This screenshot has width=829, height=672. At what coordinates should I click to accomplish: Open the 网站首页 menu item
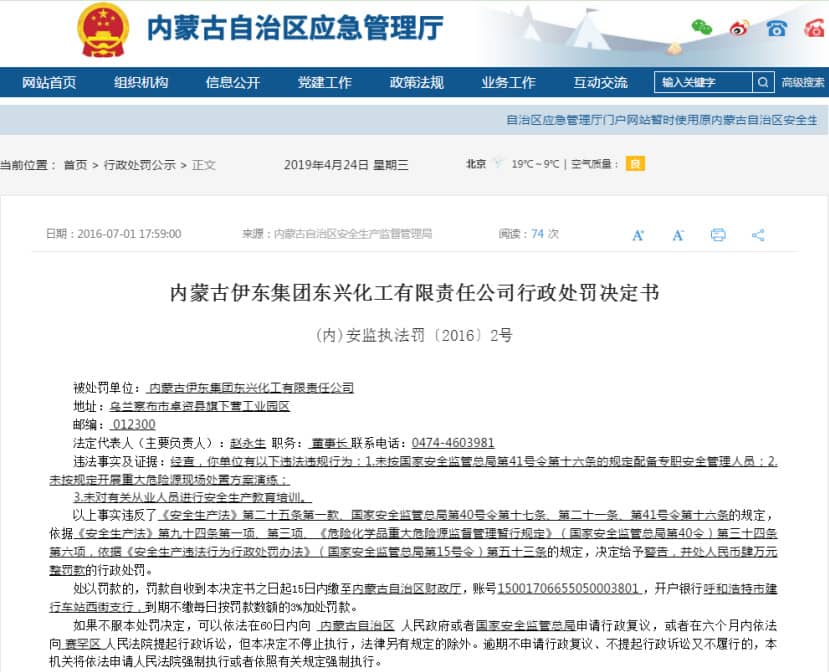[49, 82]
